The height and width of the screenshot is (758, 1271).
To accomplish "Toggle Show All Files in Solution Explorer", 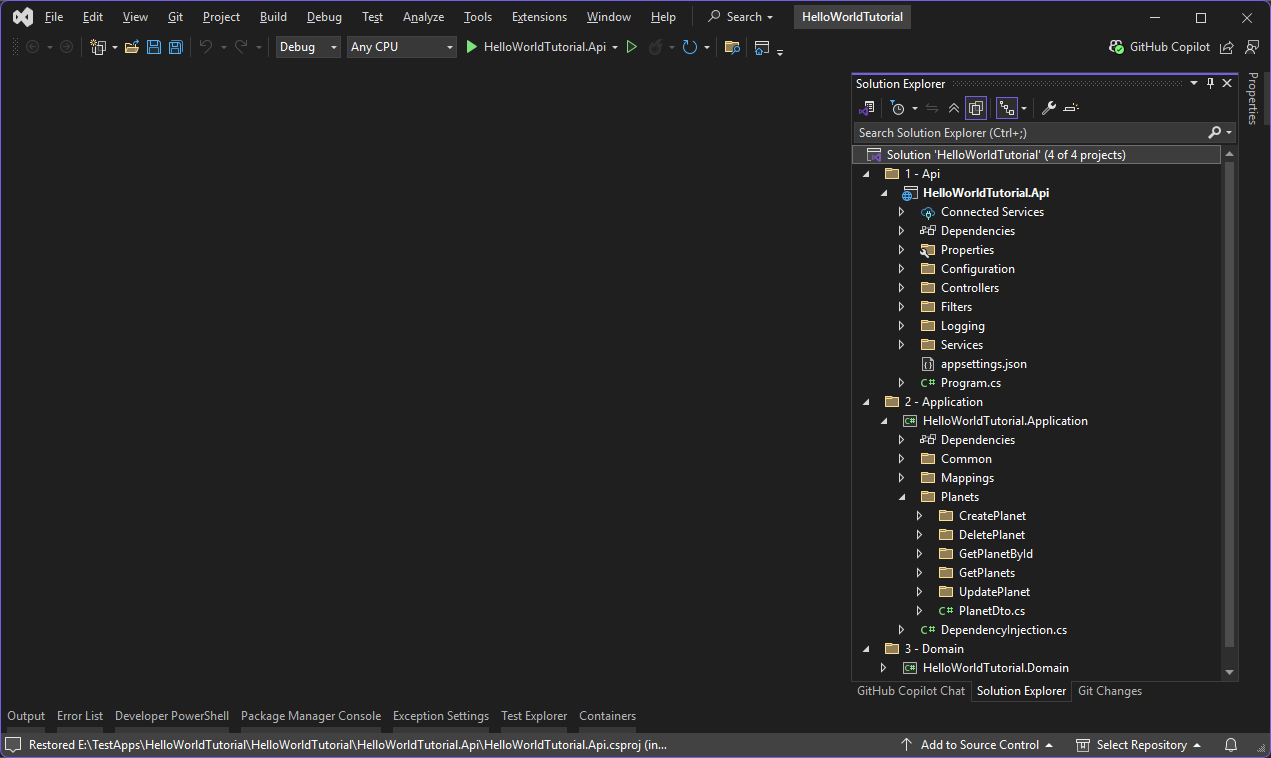I will (x=976, y=108).
